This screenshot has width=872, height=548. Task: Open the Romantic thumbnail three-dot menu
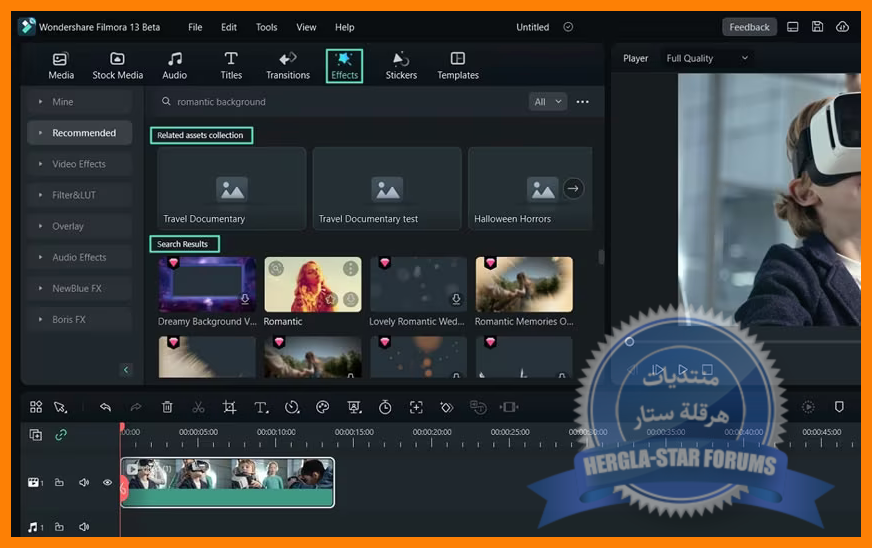tap(350, 269)
